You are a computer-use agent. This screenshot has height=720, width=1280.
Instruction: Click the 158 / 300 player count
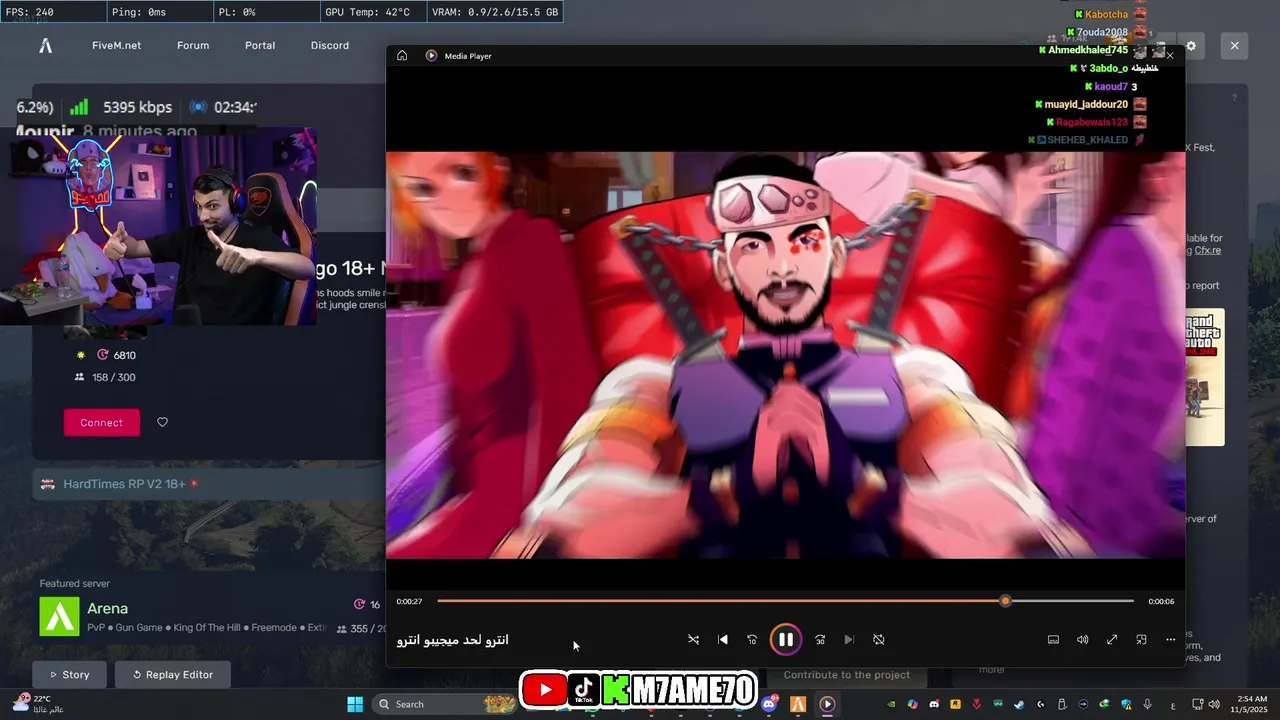point(113,377)
